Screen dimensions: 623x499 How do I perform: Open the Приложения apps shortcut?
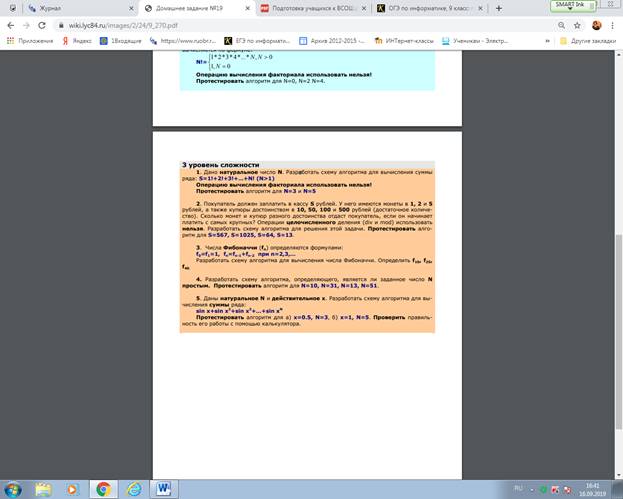point(27,42)
